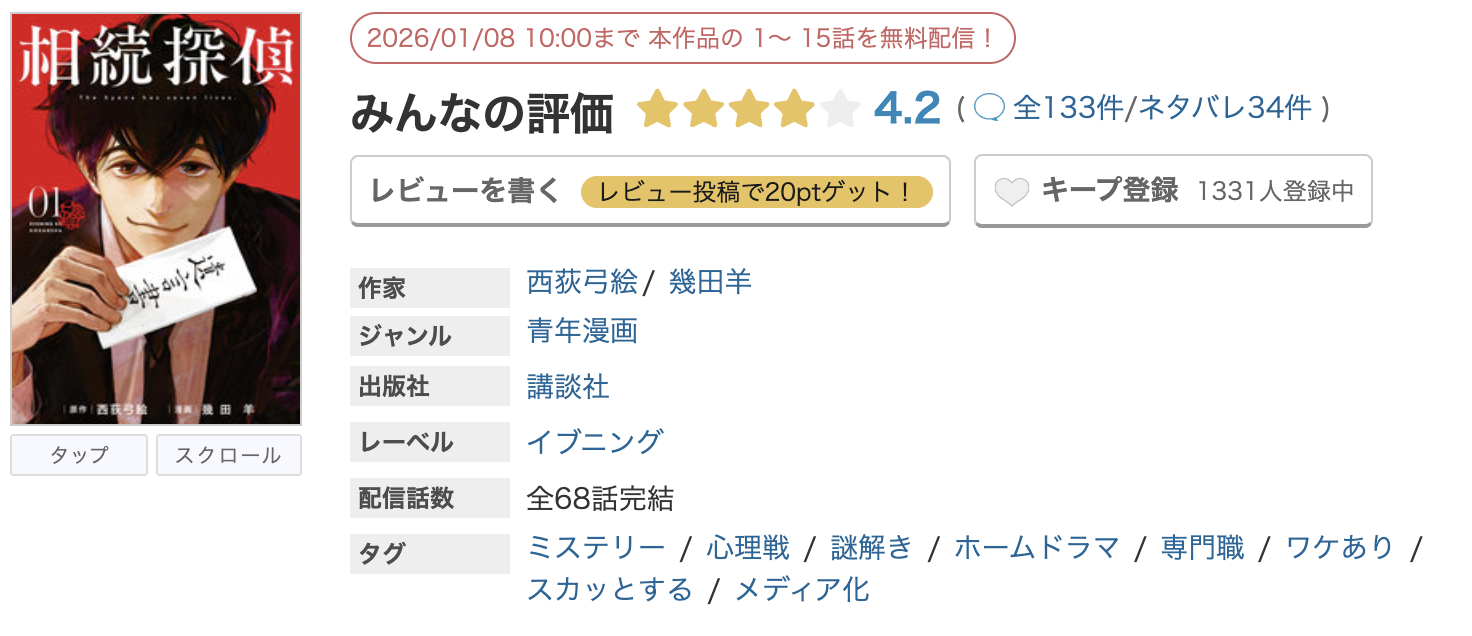Toggle keep registration via キープ登録
The width and height of the screenshot is (1472, 636).
[1110, 190]
